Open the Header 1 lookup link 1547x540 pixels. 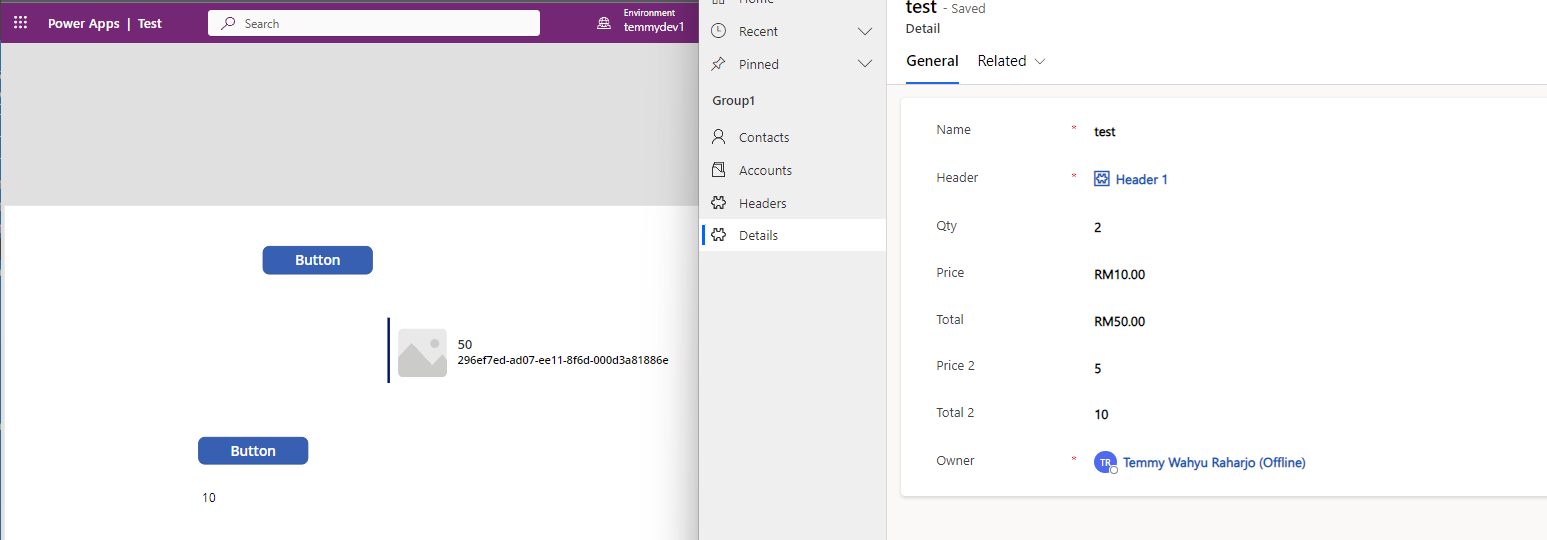coord(1141,180)
